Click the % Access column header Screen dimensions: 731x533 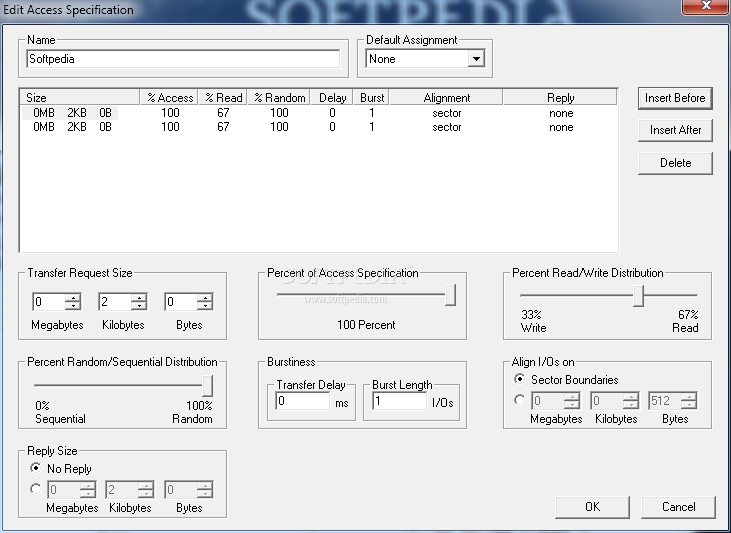coord(169,97)
